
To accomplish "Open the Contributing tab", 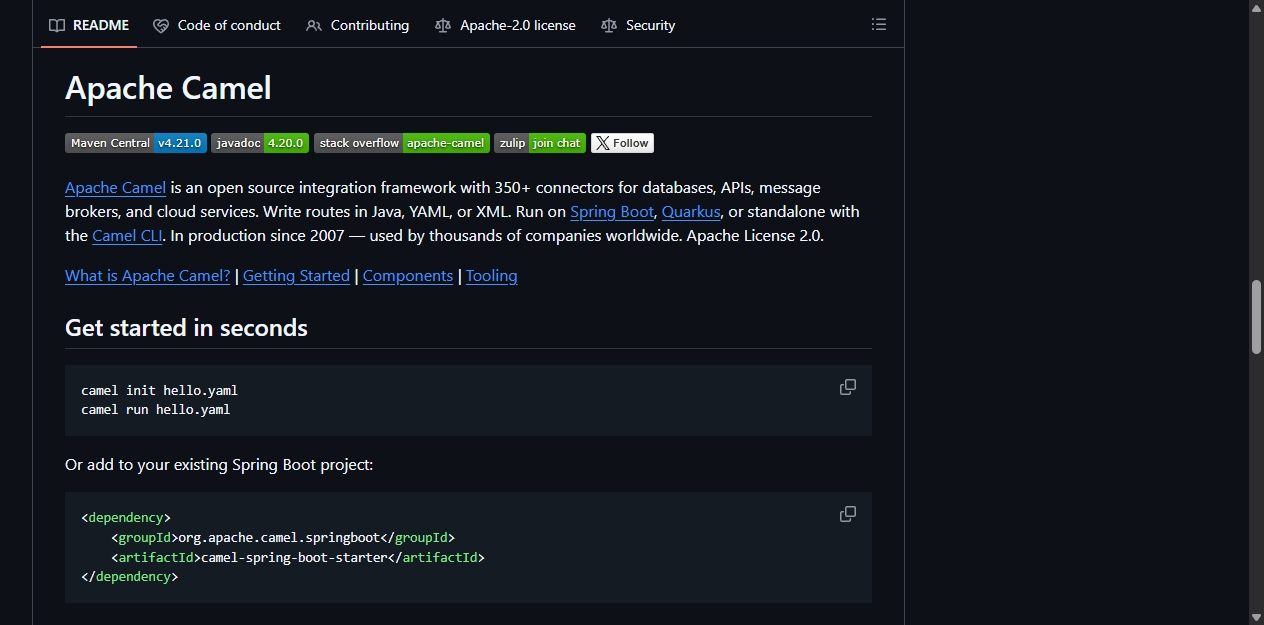I will click(x=358, y=25).
